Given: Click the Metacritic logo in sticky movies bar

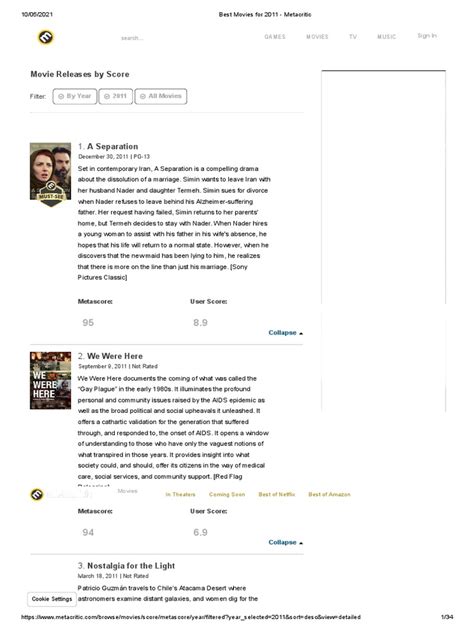Looking at the screenshot, I should [x=37, y=494].
